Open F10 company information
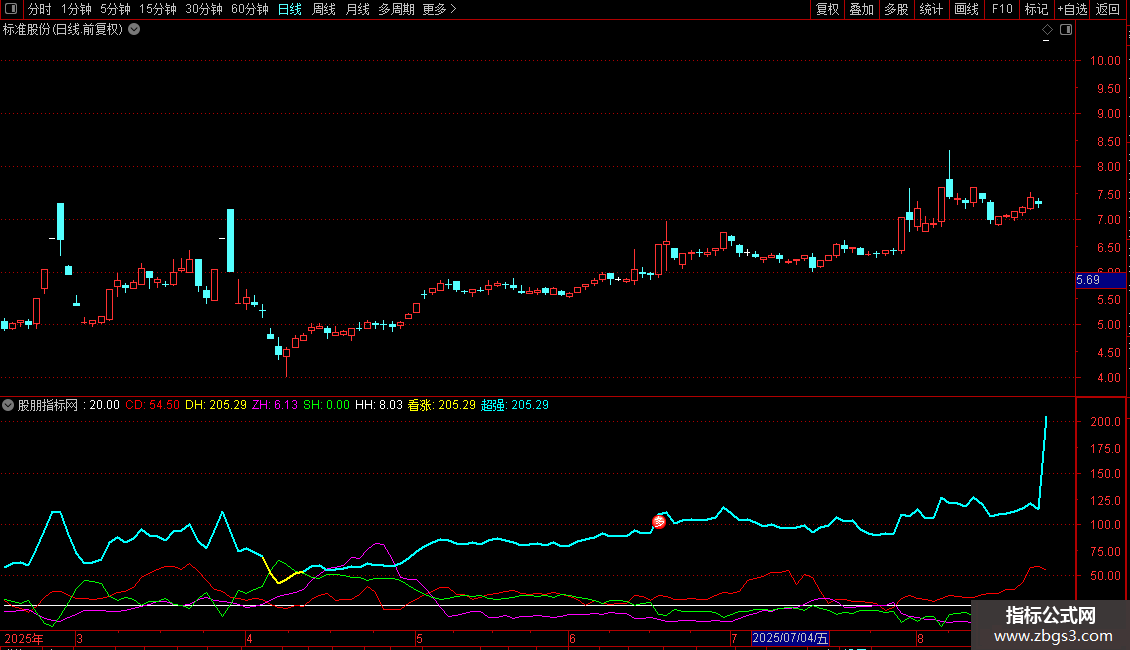The height and width of the screenshot is (650, 1130). [1001, 9]
